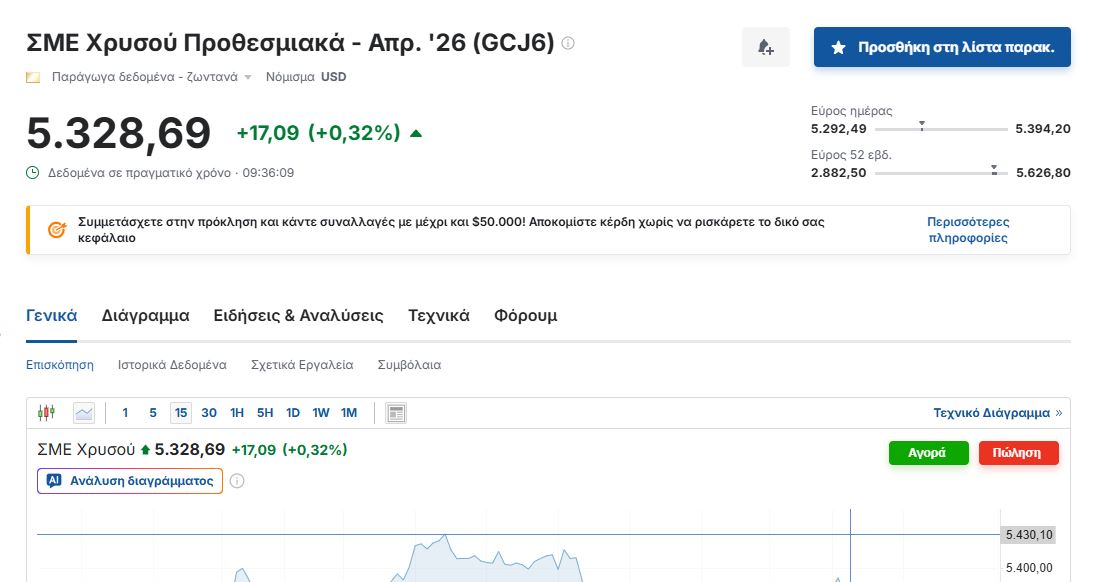Click info icon beside the GCJ6 title
The height and width of the screenshot is (582, 1103).
568,43
